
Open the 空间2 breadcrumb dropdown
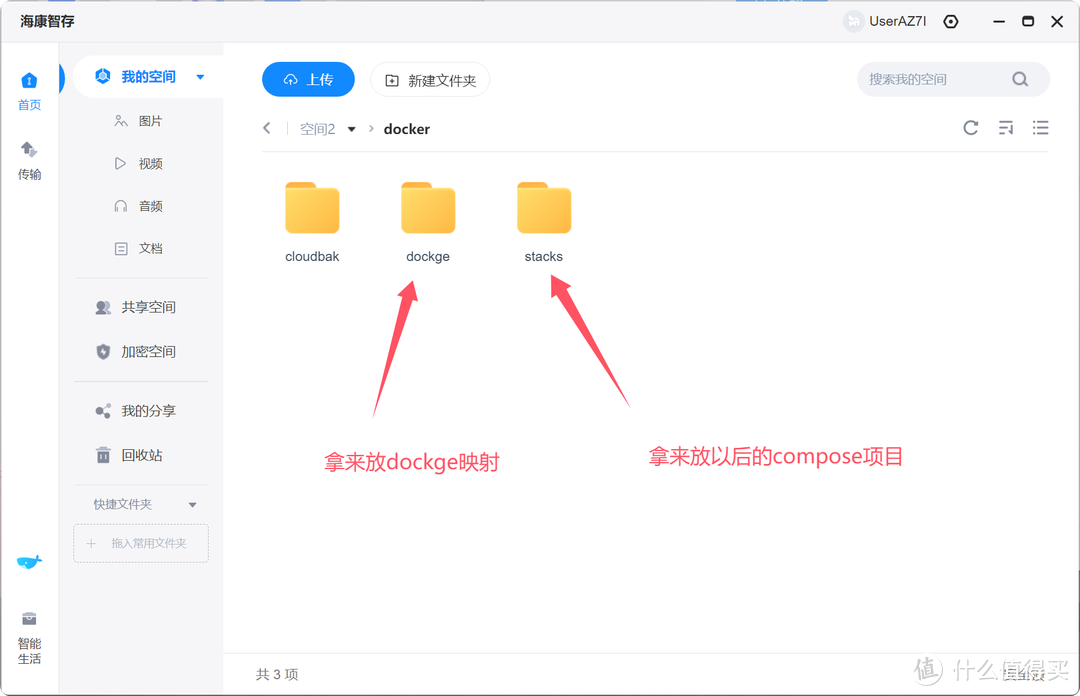click(351, 128)
